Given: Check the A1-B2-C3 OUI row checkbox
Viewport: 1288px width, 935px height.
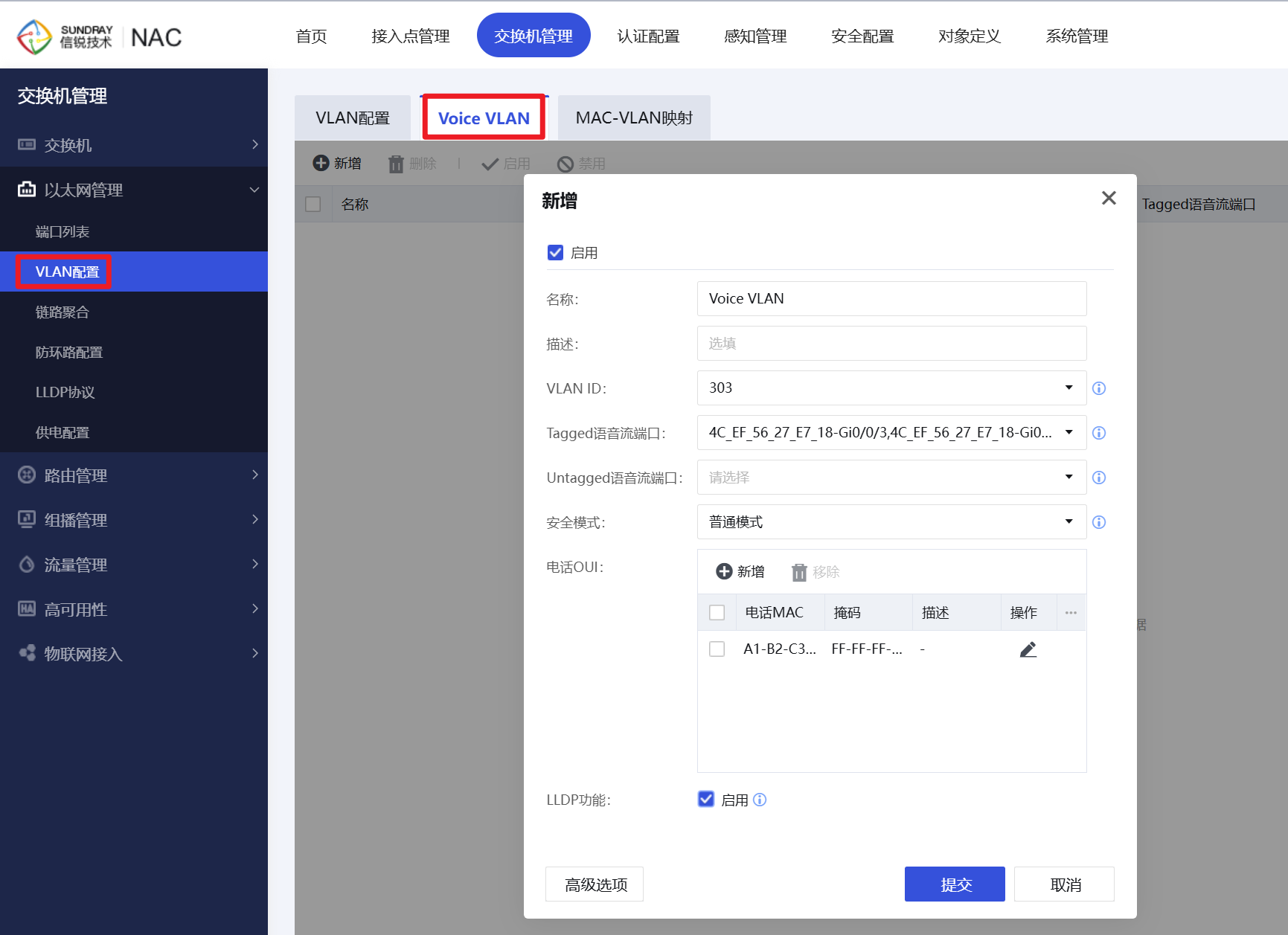Looking at the screenshot, I should click(x=717, y=649).
